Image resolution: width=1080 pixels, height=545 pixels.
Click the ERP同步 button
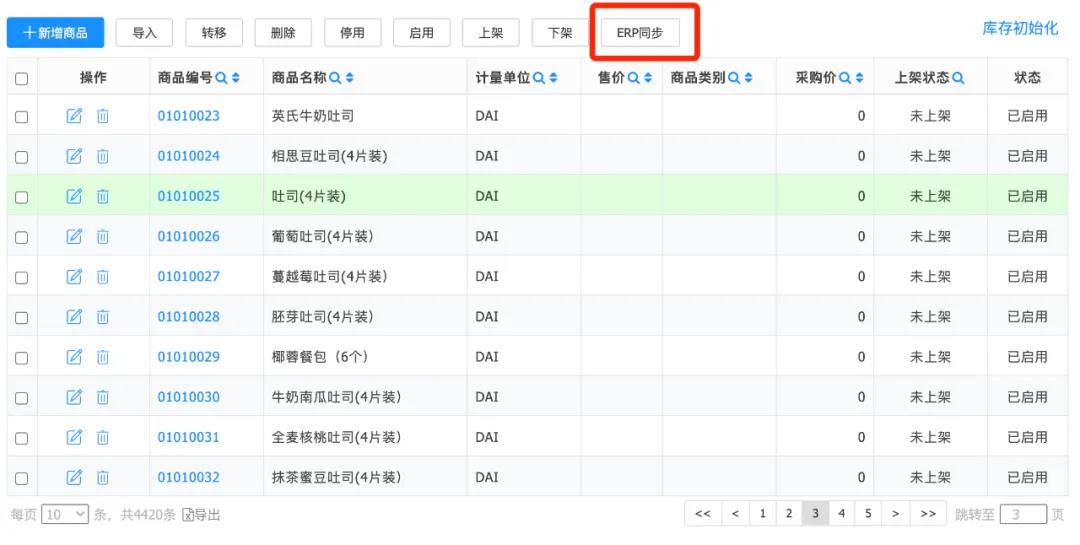pyautogui.click(x=640, y=32)
